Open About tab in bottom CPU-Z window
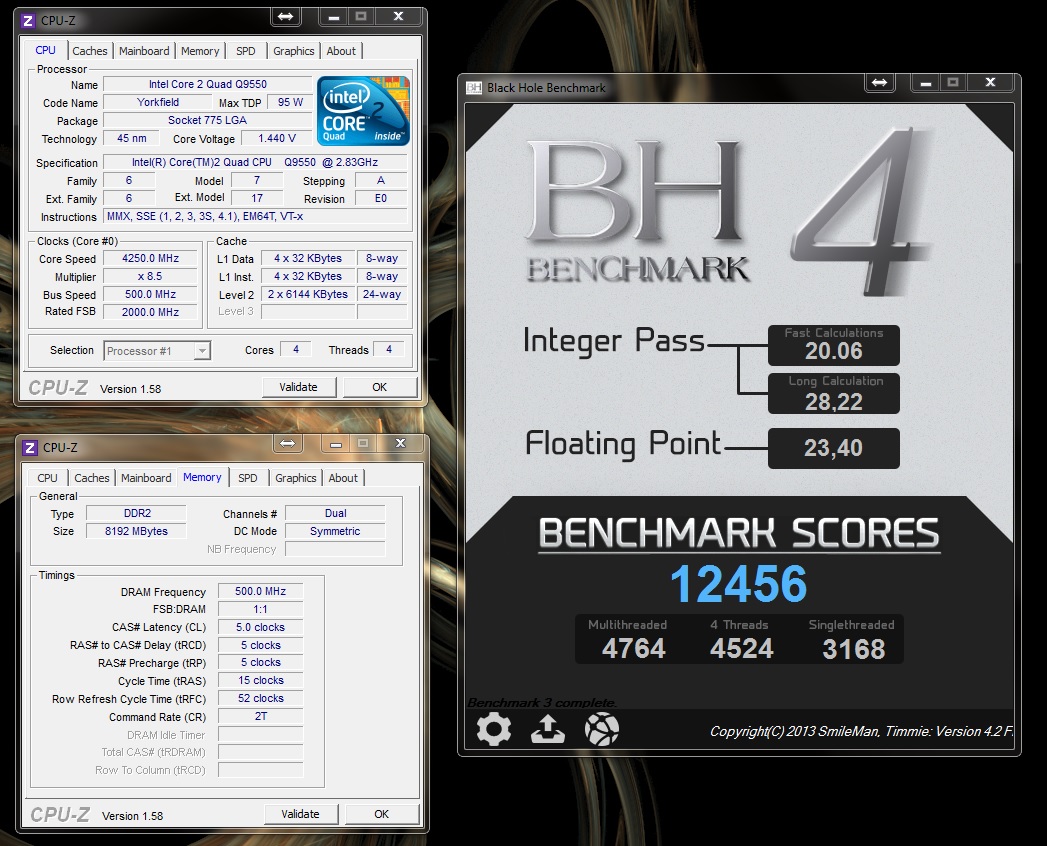 point(343,478)
